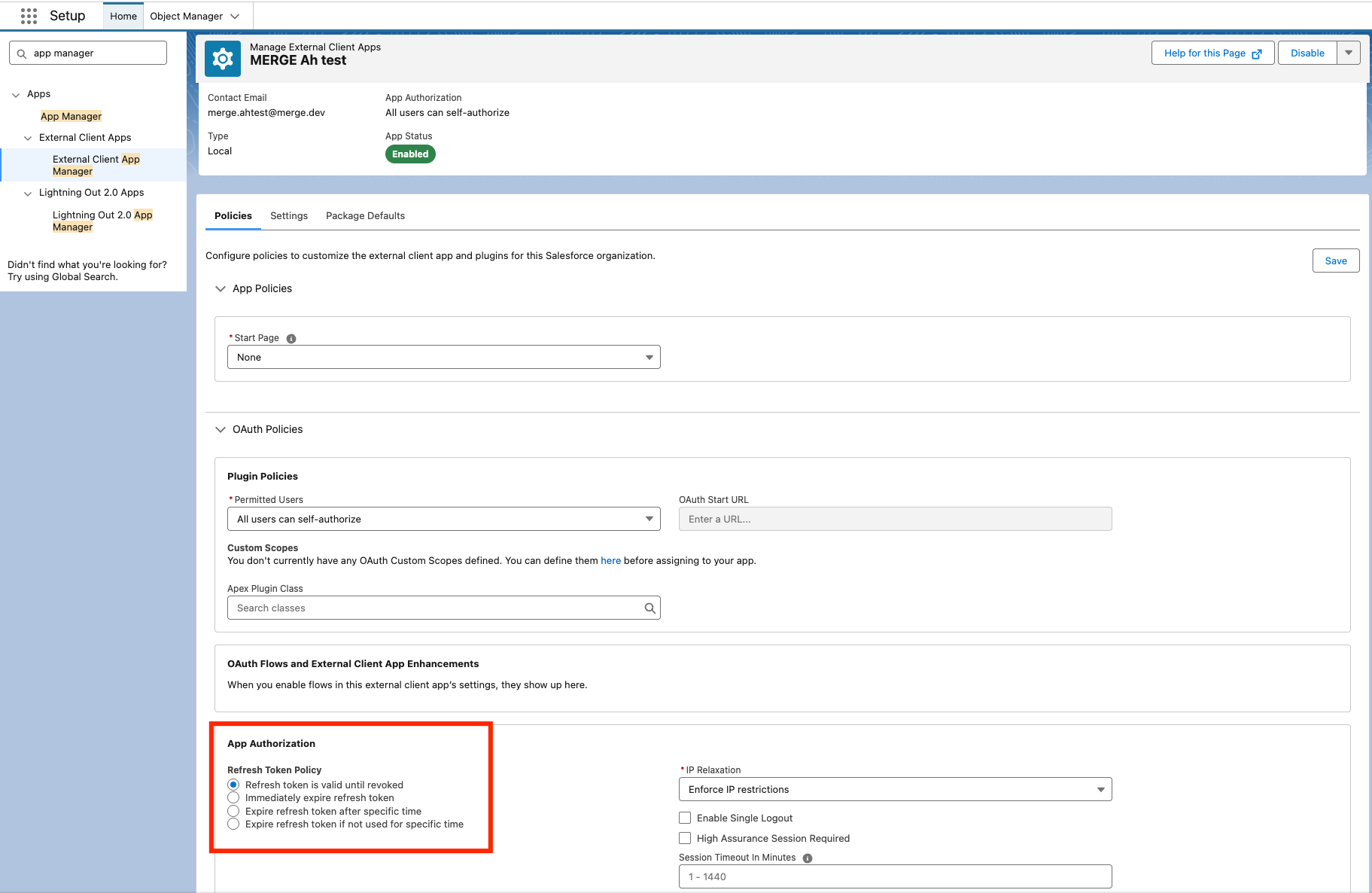Open External Client App Manager
Screen dimensions: 1372x893
[96, 165]
